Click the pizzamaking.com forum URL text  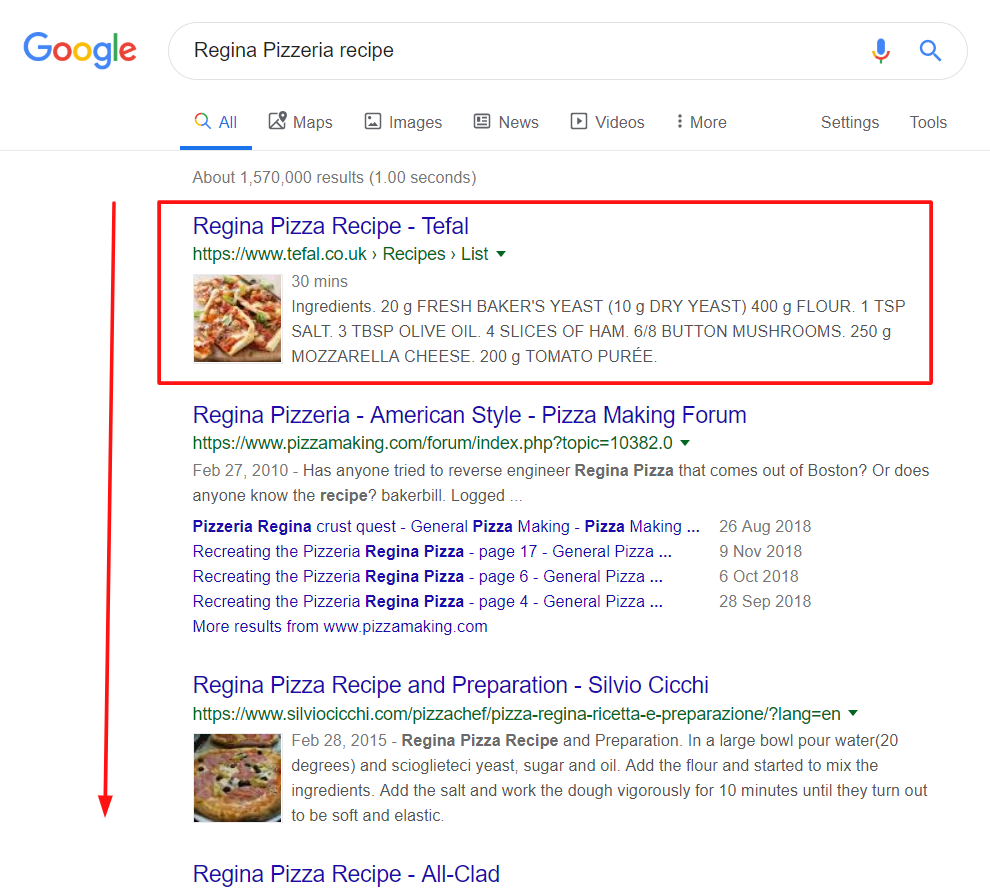click(x=432, y=443)
